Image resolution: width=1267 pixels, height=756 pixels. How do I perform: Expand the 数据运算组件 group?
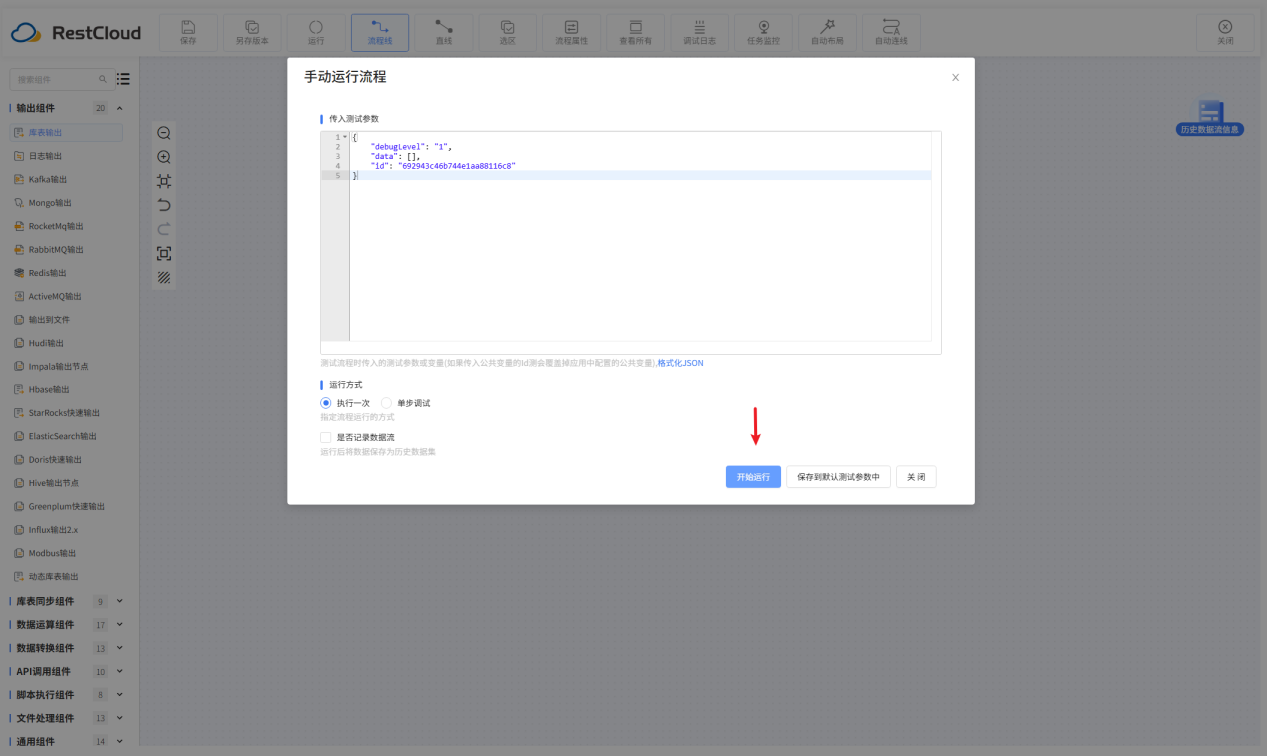pos(120,625)
